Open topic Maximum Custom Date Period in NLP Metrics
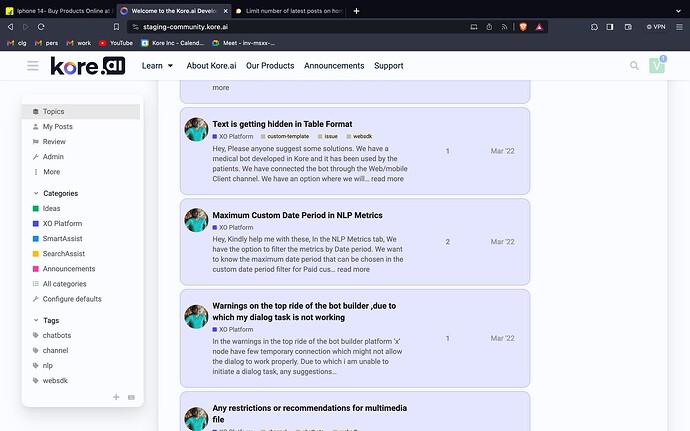690x431 pixels. [x=297, y=215]
